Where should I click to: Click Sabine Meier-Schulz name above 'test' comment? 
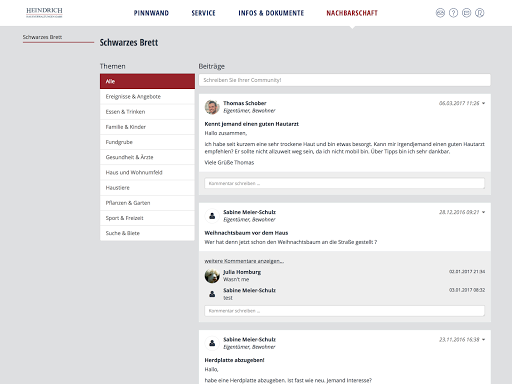click(x=249, y=290)
